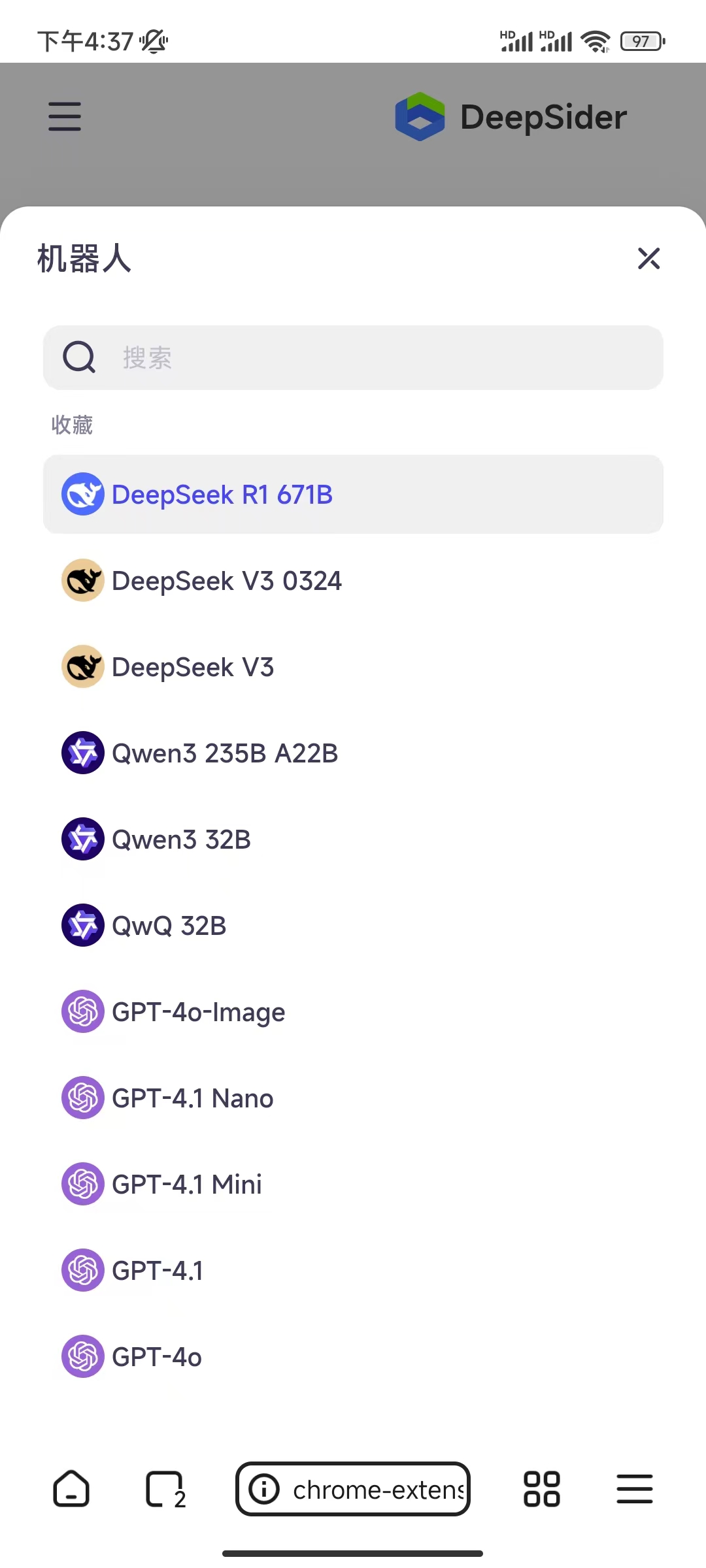Viewport: 706px width, 1568px height.
Task: Select the Qwen3 32B model entry
Action: 181,839
